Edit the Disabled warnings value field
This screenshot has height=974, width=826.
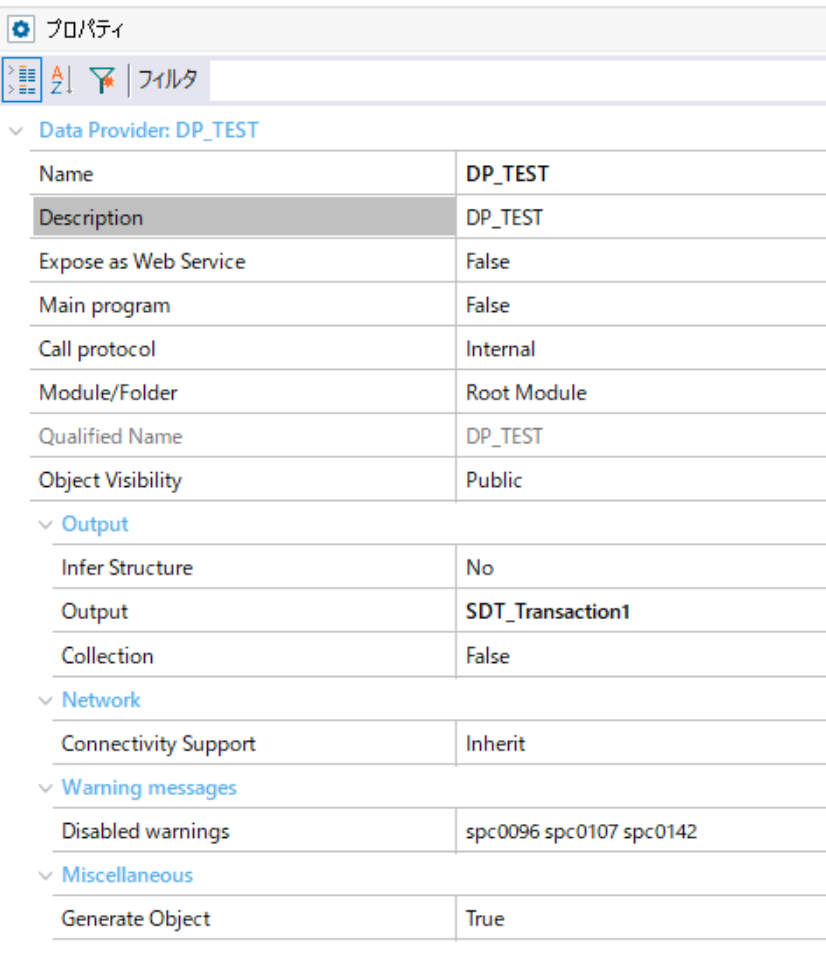pos(642,831)
